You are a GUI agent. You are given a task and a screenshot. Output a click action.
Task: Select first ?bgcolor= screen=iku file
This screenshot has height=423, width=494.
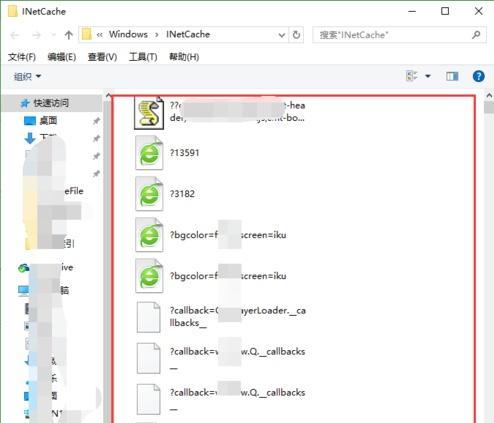pos(228,235)
